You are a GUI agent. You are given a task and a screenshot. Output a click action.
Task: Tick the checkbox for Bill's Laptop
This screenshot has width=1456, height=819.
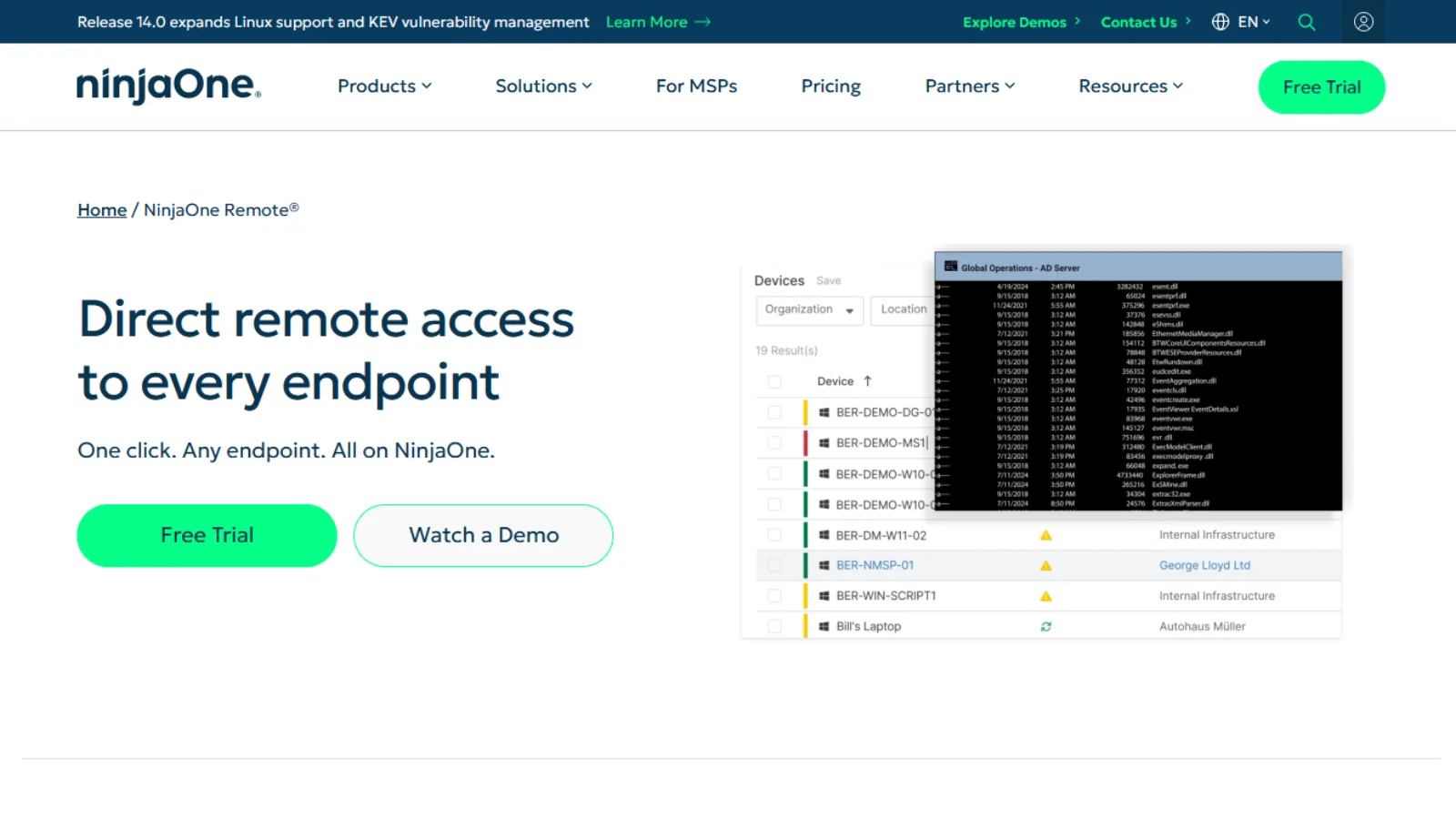click(774, 626)
